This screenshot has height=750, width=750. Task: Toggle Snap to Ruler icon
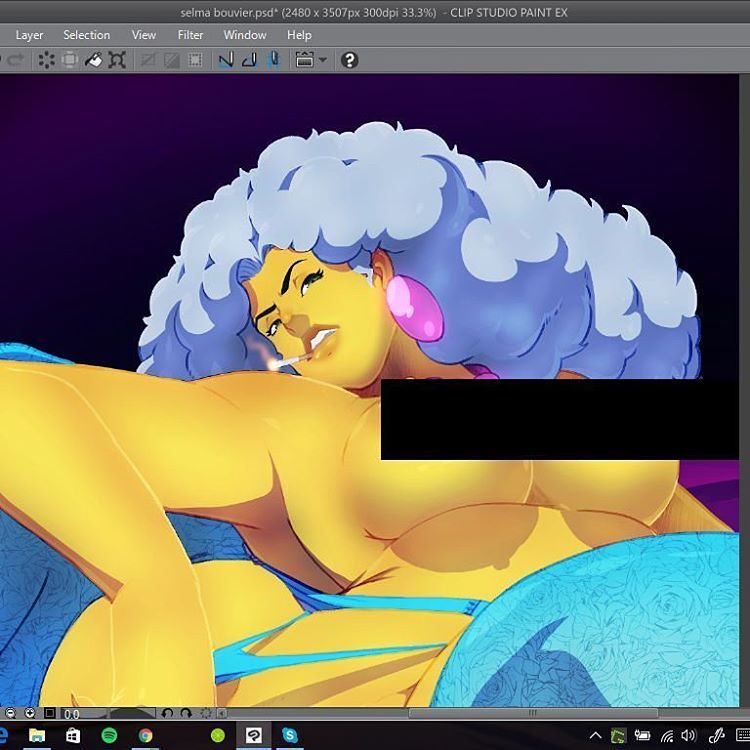pos(226,60)
